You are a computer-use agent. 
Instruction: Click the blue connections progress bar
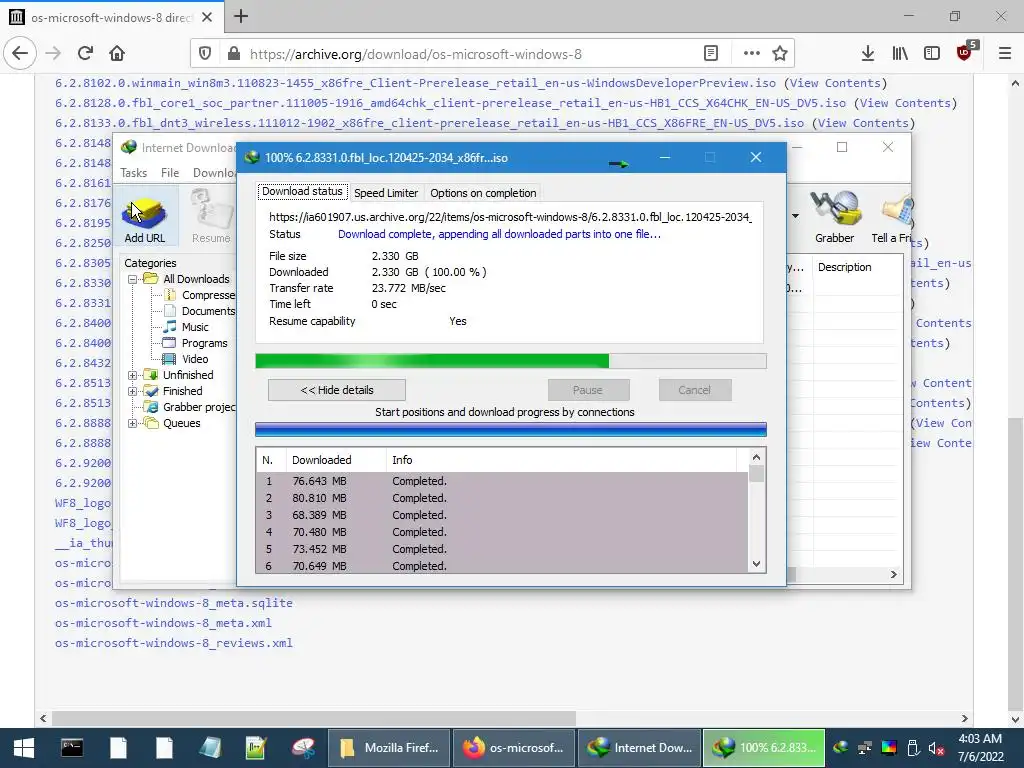coord(511,429)
